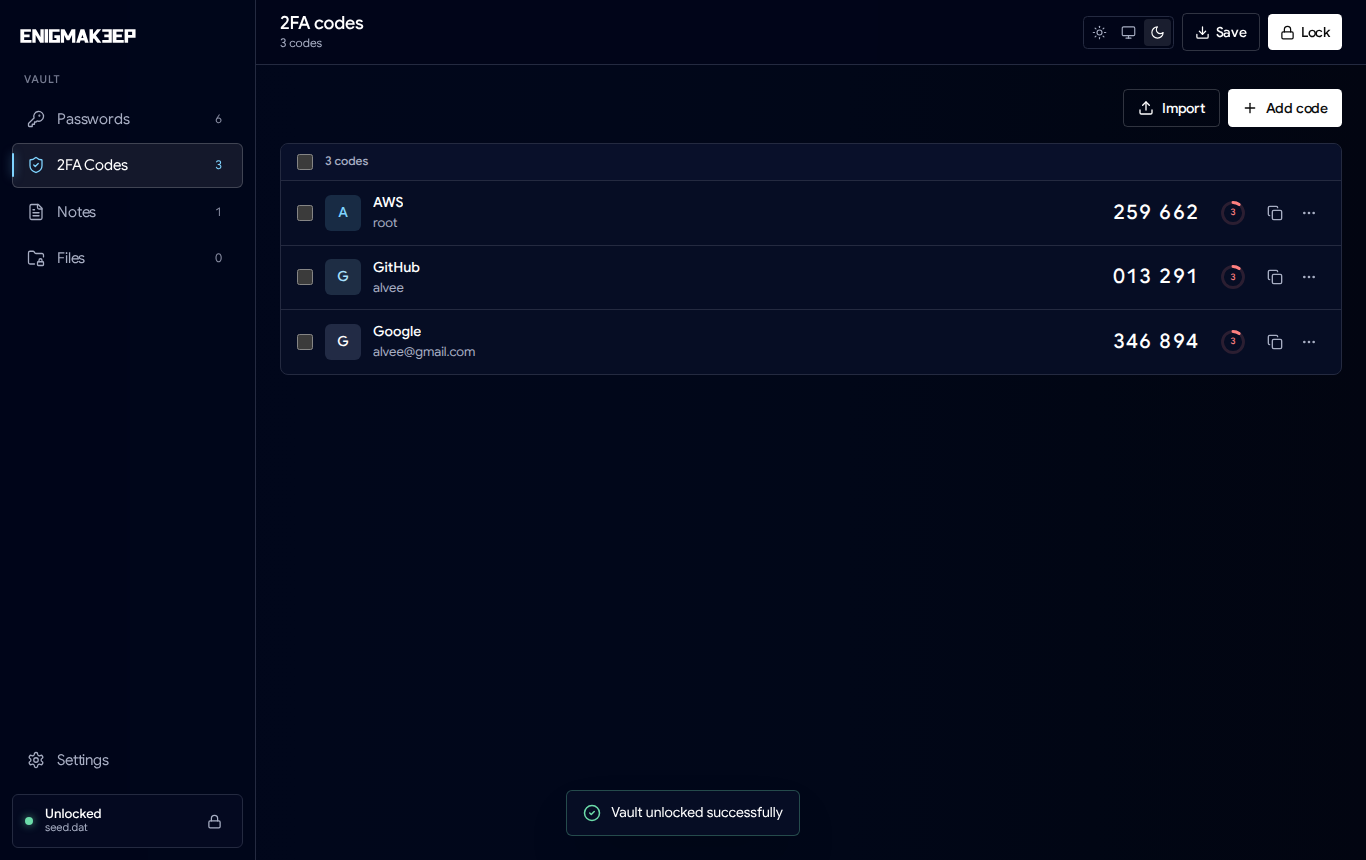This screenshot has width=1366, height=860.
Task: Open Files in the sidebar
Action: [x=127, y=258]
